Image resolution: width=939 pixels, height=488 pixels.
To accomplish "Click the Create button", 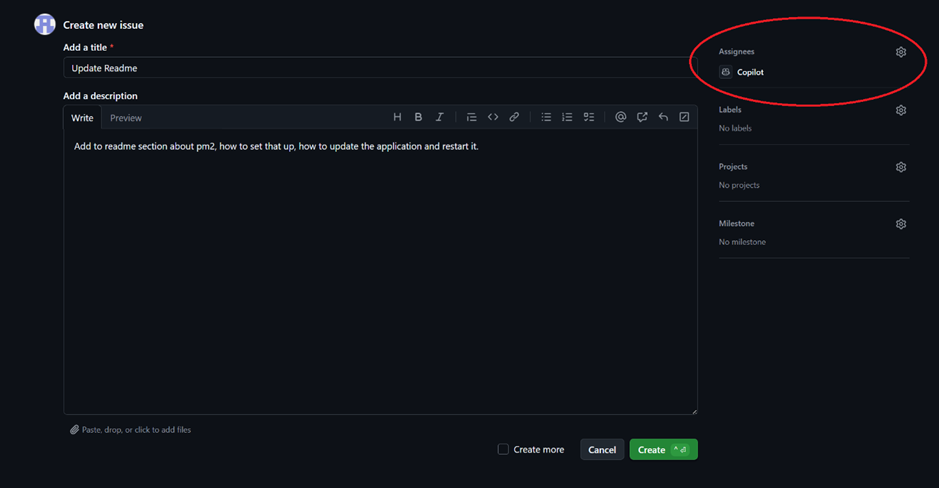I will point(664,450).
